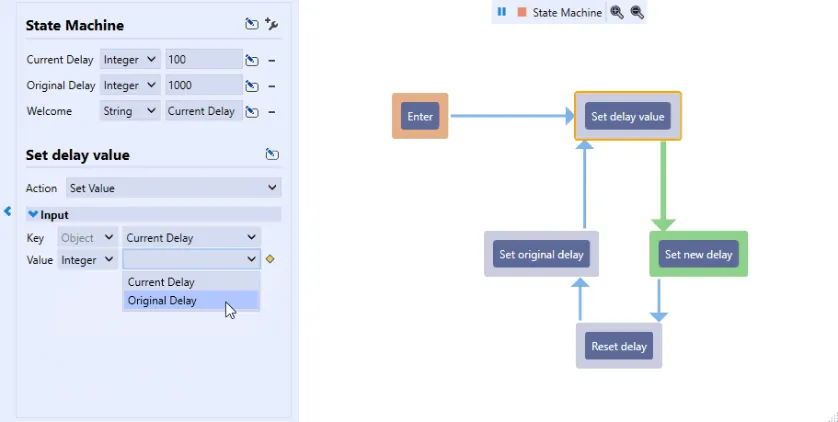Edit the Welcome value field showing Current Delay
838x422 pixels.
pos(204,111)
